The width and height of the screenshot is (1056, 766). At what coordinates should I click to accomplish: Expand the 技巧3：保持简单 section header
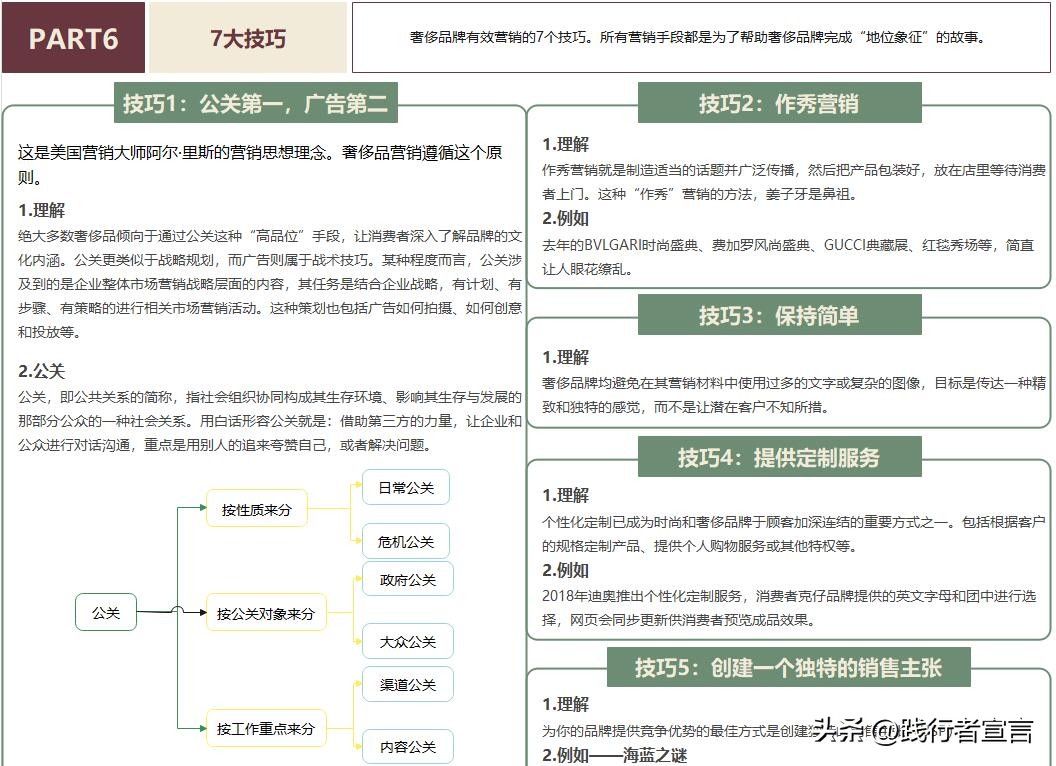(x=783, y=315)
